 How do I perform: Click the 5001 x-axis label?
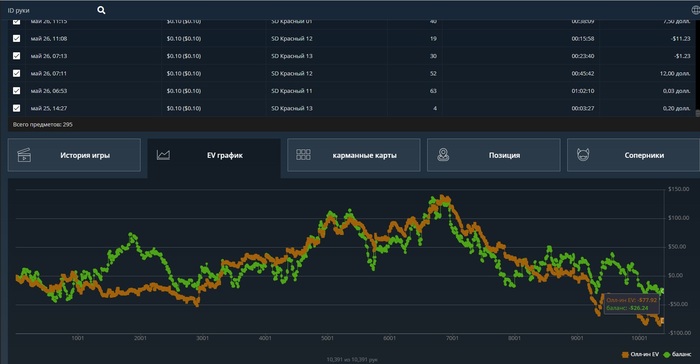point(327,338)
